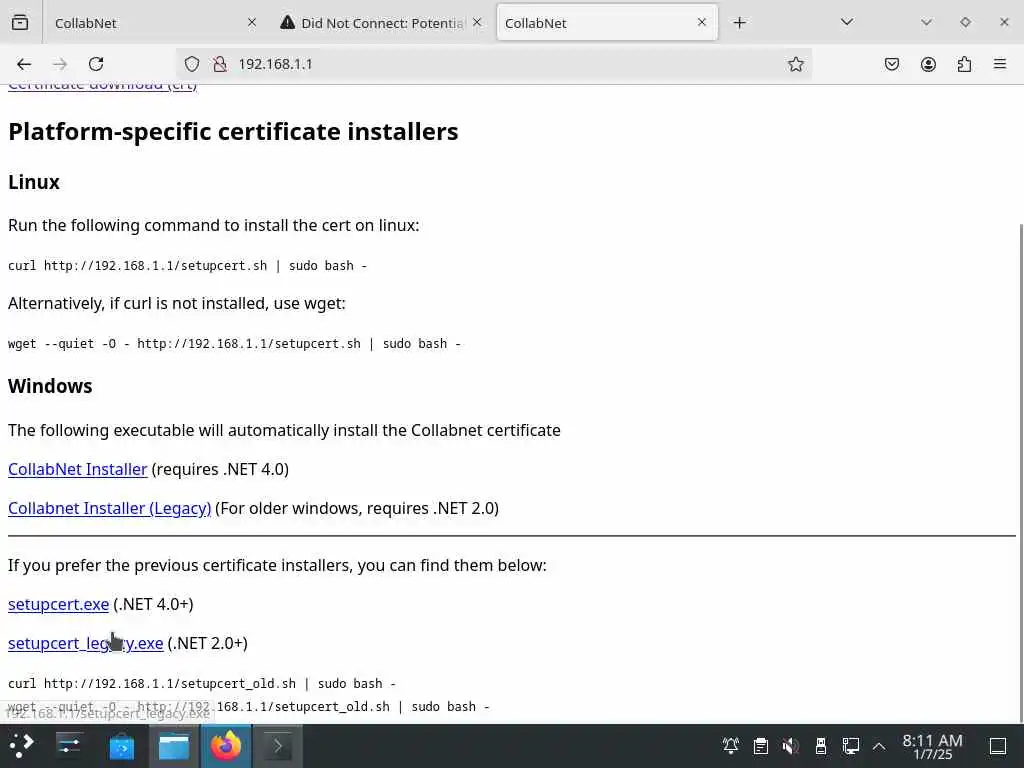List all tabs with the dropdown chevron

847,22
